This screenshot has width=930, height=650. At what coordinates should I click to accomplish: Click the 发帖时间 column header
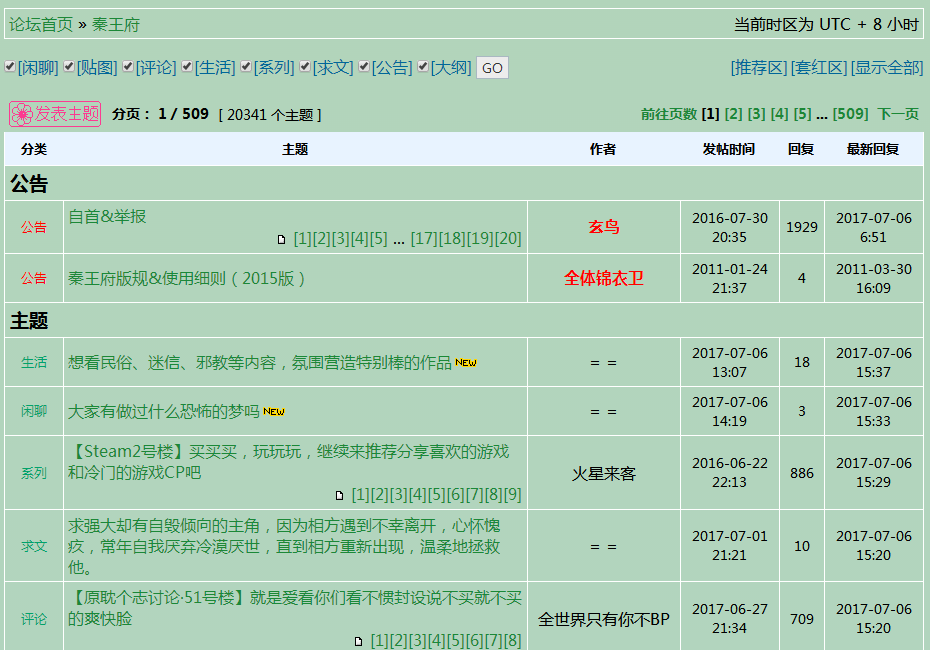(729, 149)
